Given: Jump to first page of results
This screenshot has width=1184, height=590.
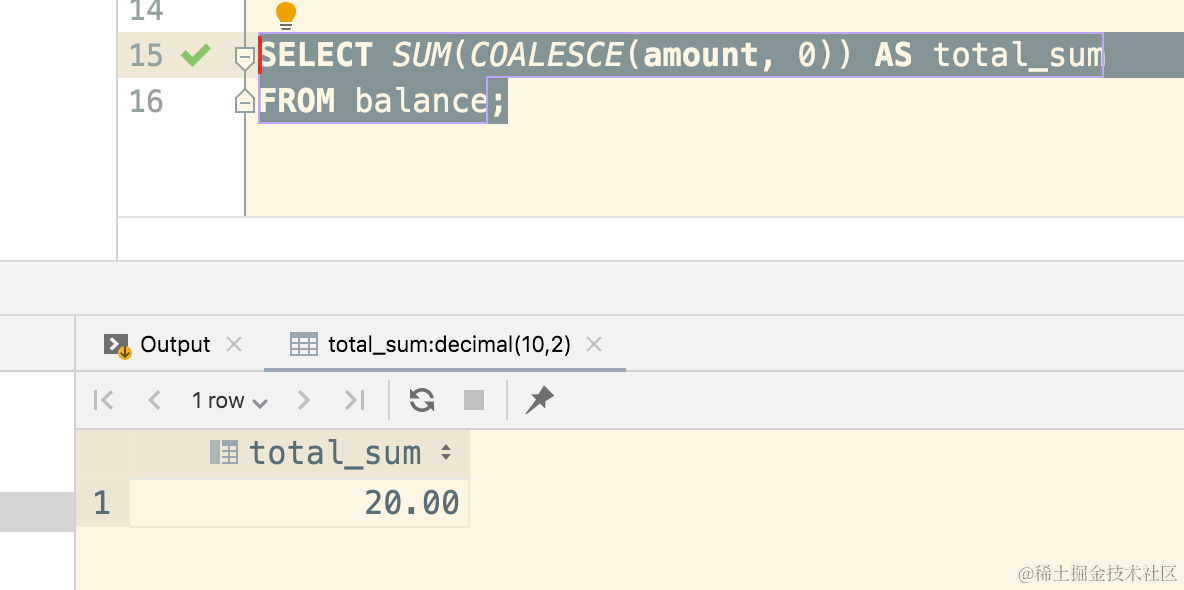Looking at the screenshot, I should pos(102,399).
